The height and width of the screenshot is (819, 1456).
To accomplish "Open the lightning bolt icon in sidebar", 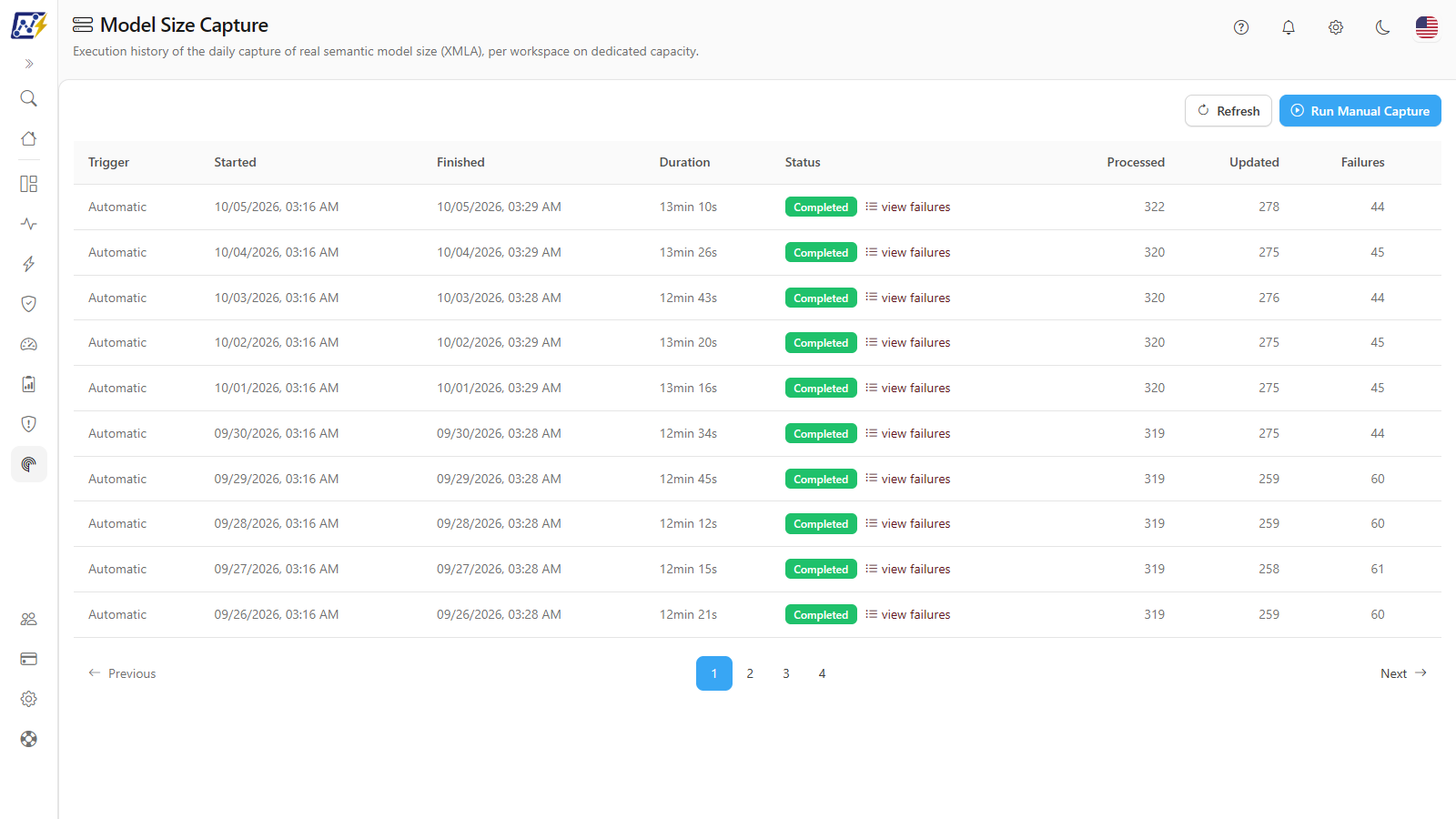I will [x=29, y=264].
